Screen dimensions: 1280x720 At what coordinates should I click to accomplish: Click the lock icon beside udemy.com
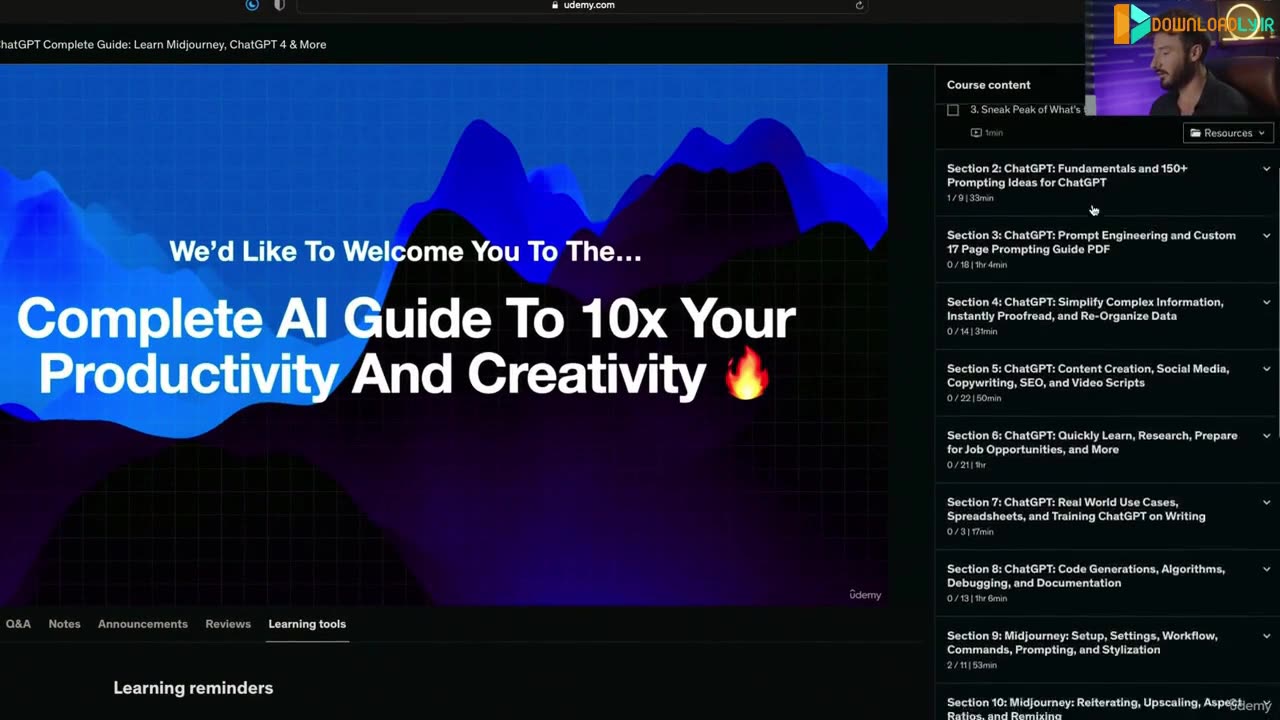click(556, 5)
